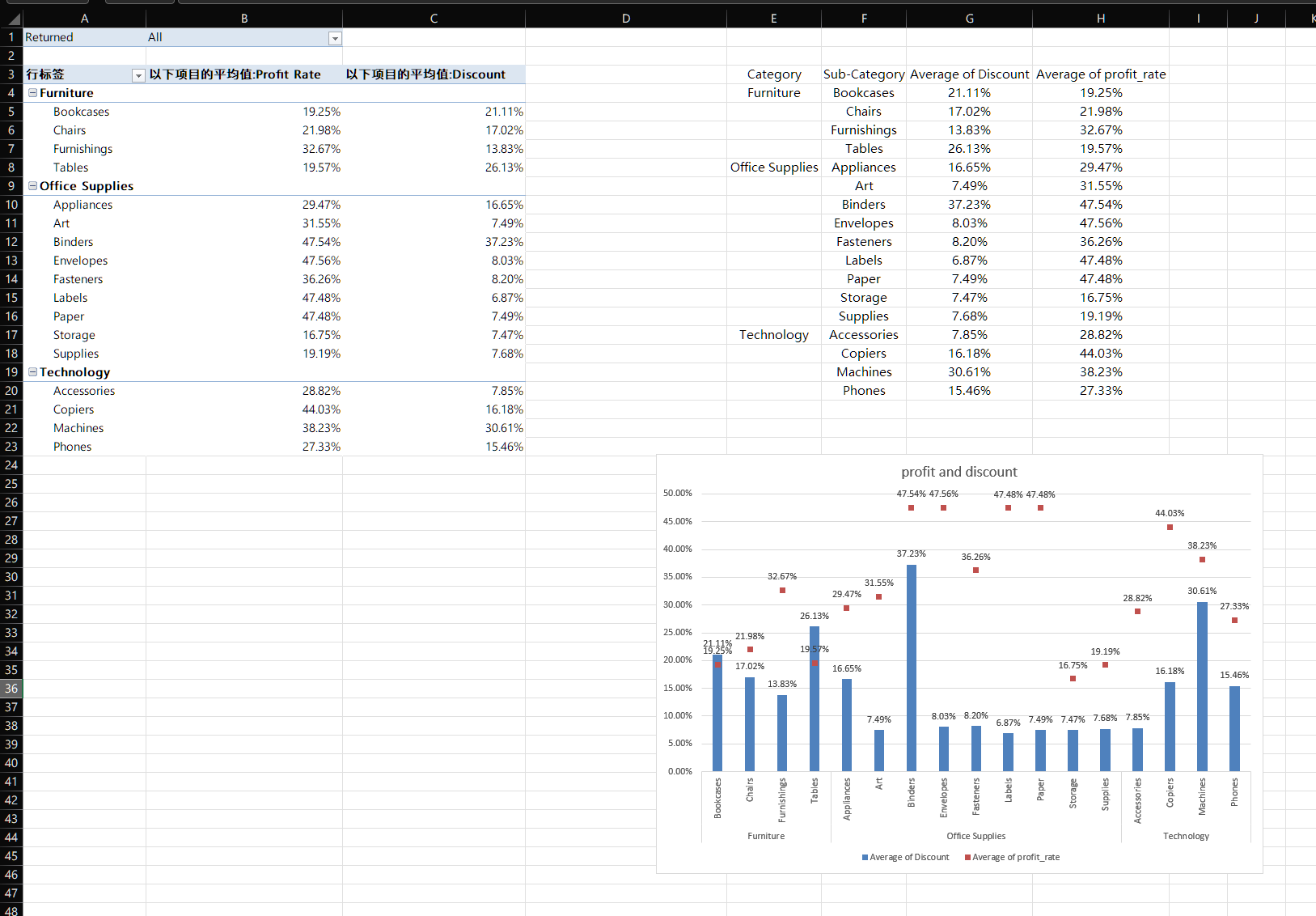Click the Select All corner button

tap(11, 18)
